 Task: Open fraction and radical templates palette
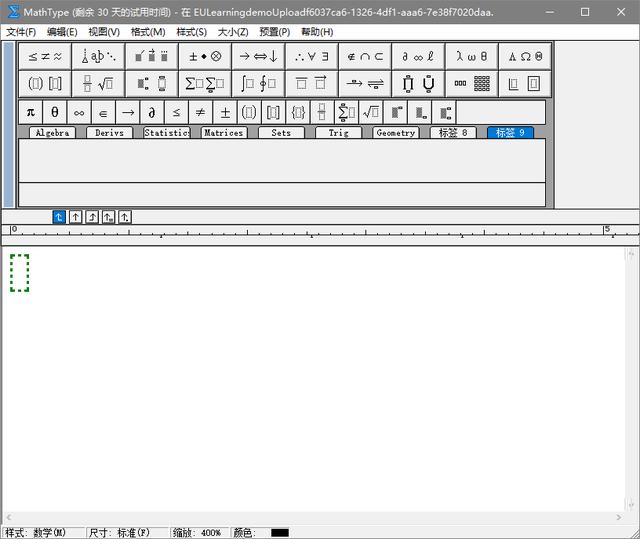coord(98,84)
